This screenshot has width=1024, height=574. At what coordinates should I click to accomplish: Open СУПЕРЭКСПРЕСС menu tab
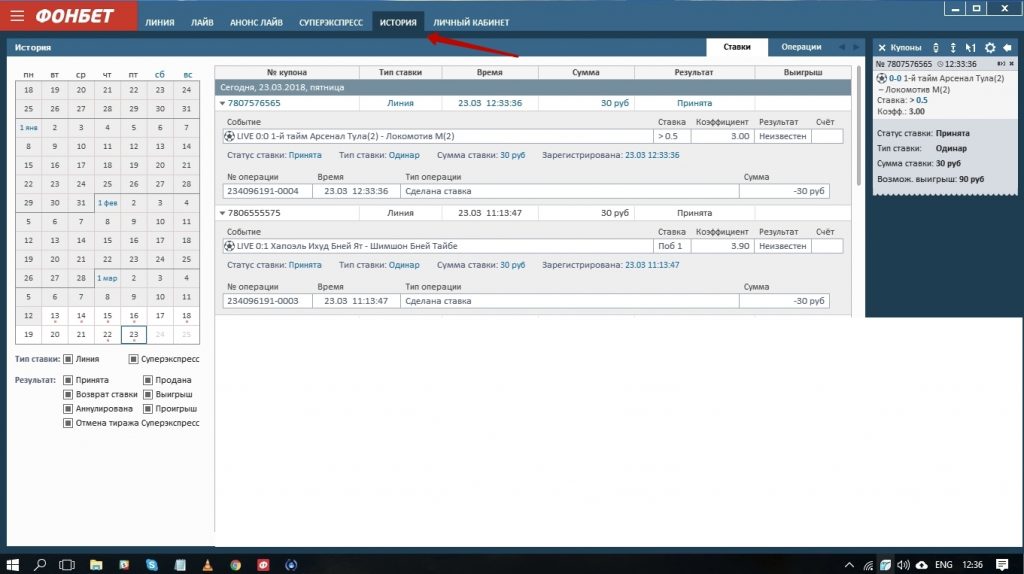tap(330, 22)
